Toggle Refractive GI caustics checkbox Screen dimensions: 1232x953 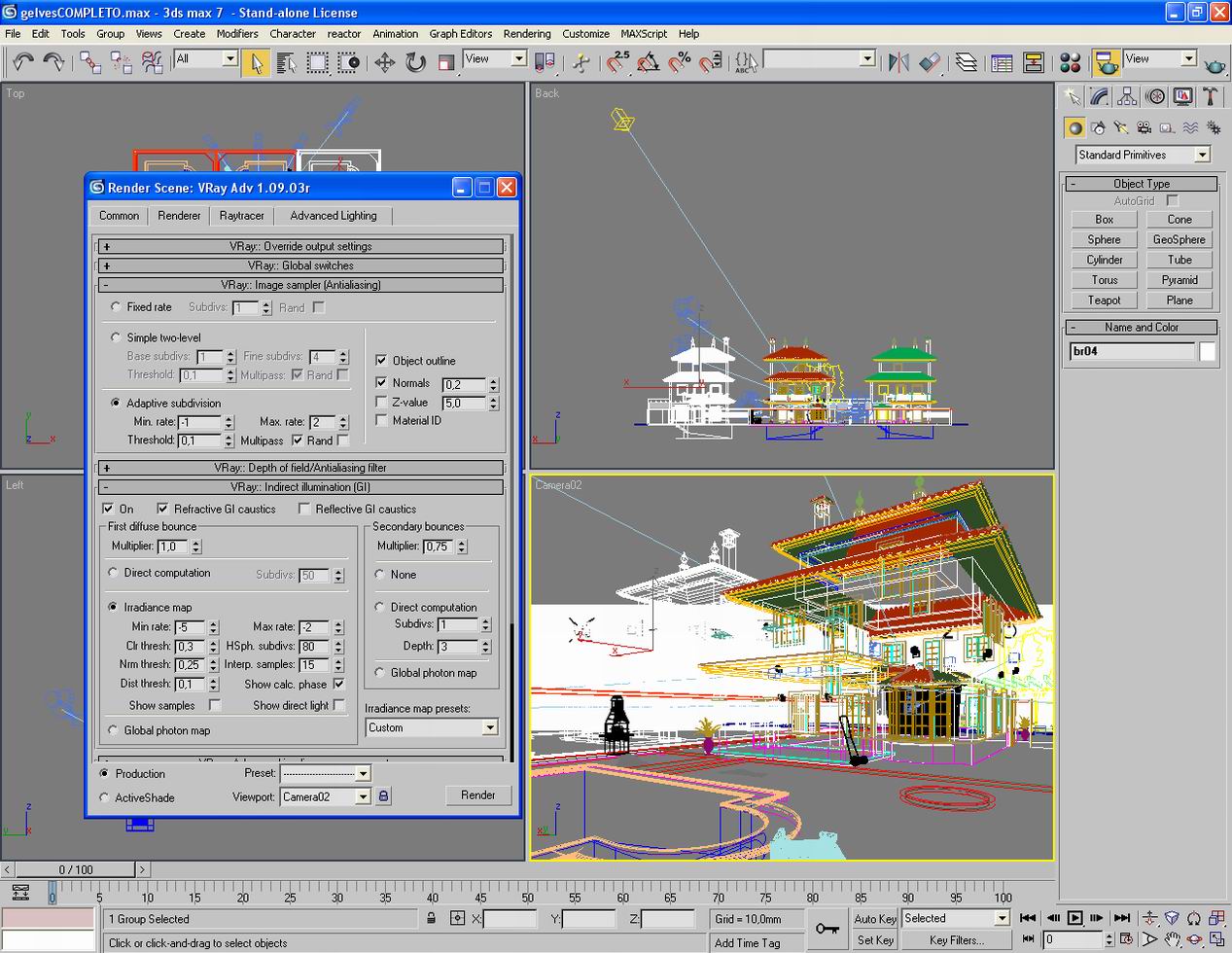[x=162, y=509]
